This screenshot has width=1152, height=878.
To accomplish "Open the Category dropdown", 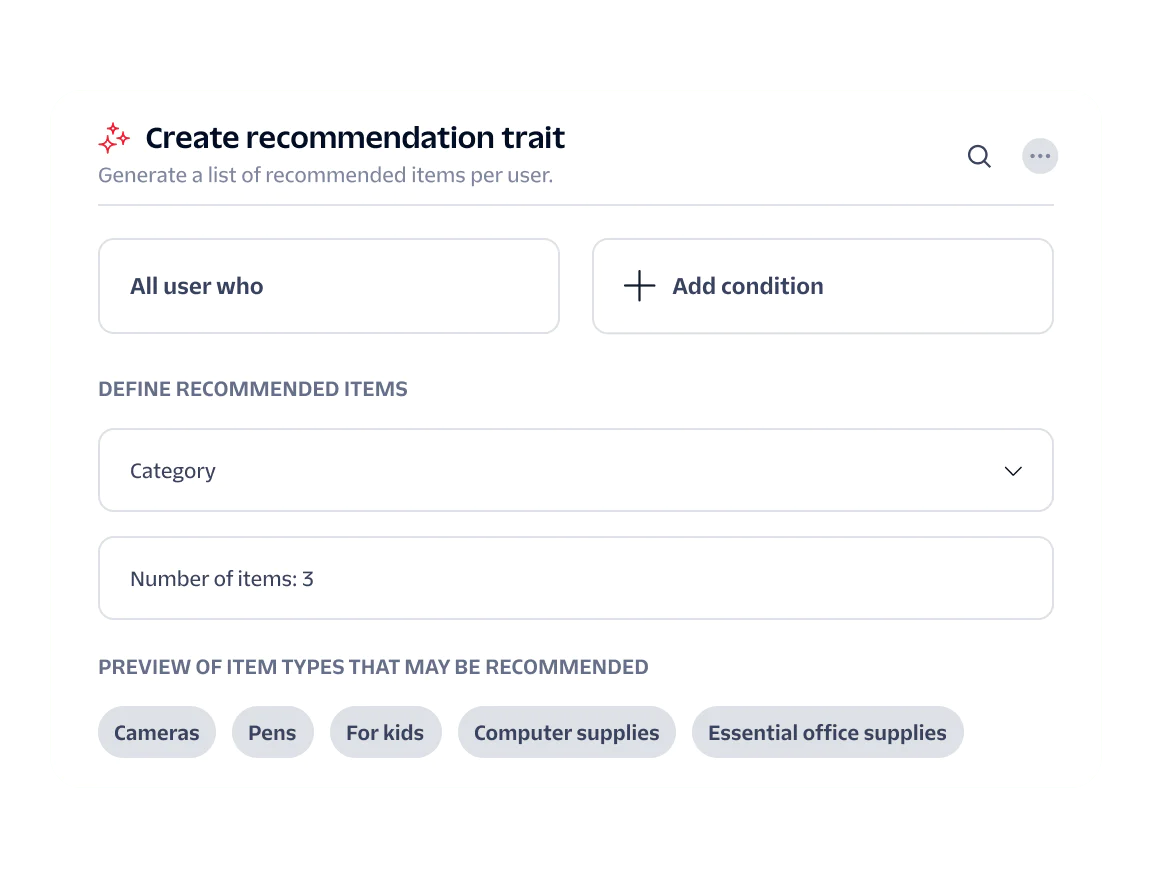I will (x=576, y=470).
